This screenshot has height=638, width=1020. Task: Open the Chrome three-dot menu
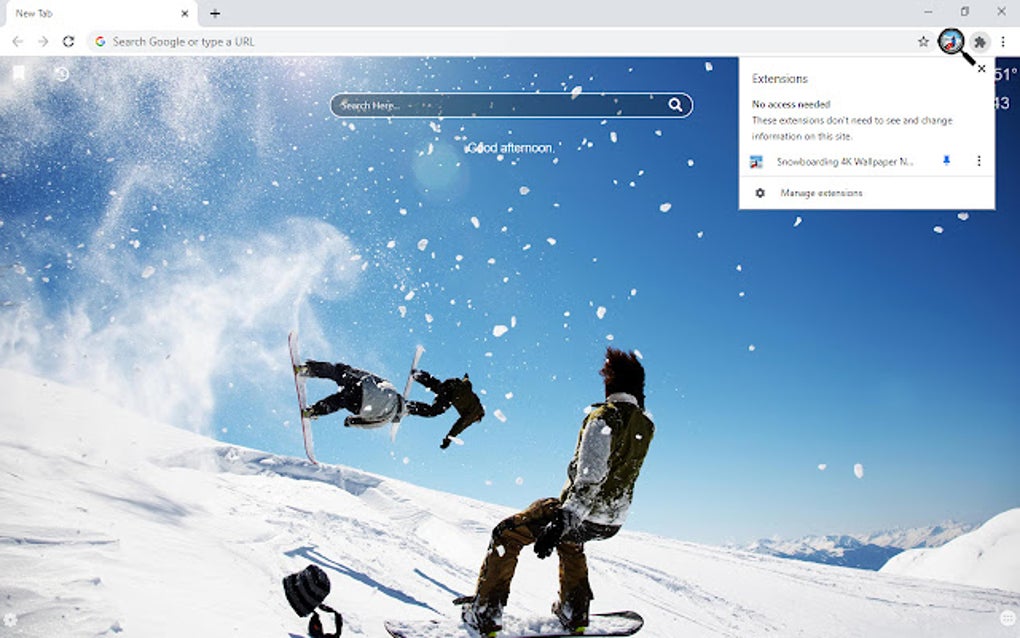coord(1005,42)
